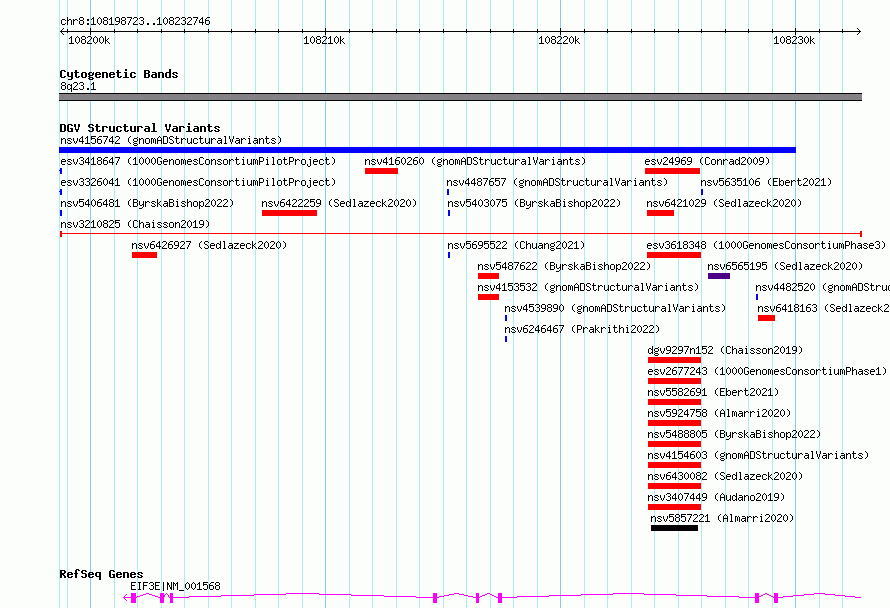Screen dimensions: 890x608
Task: Click nsv4153532 variant label
Action: 588,287
